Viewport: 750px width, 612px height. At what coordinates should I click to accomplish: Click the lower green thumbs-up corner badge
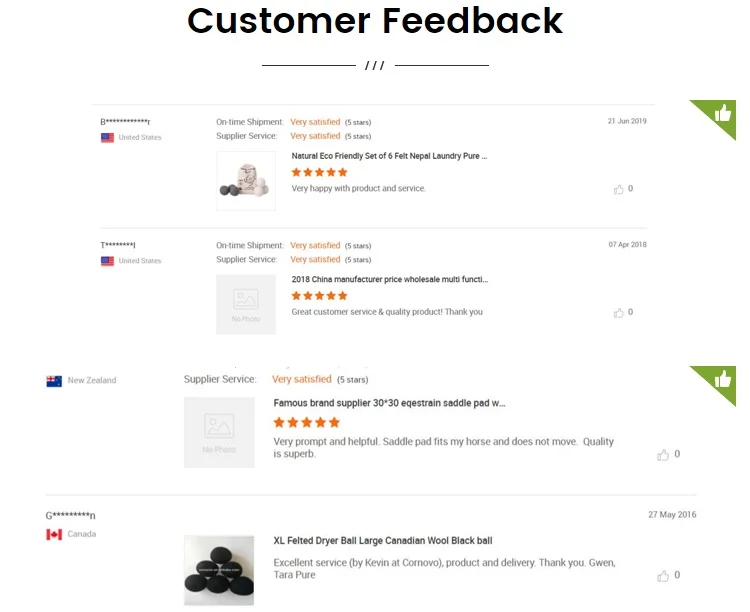click(722, 380)
